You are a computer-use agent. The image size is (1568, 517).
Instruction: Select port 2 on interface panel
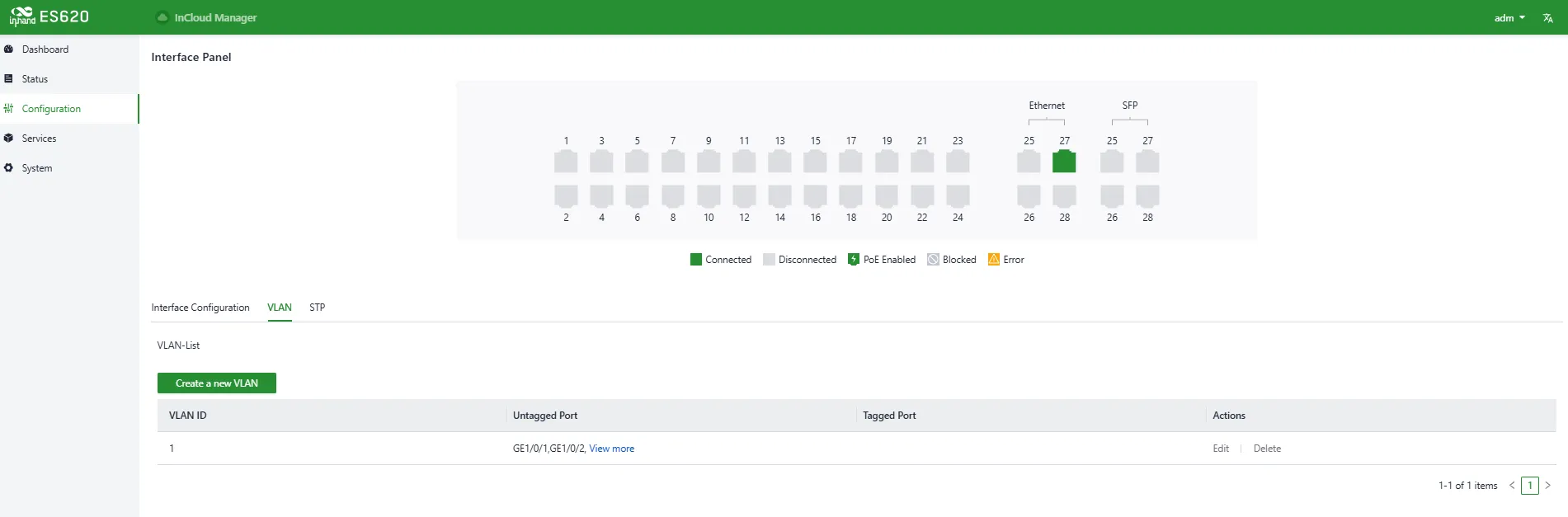click(566, 195)
